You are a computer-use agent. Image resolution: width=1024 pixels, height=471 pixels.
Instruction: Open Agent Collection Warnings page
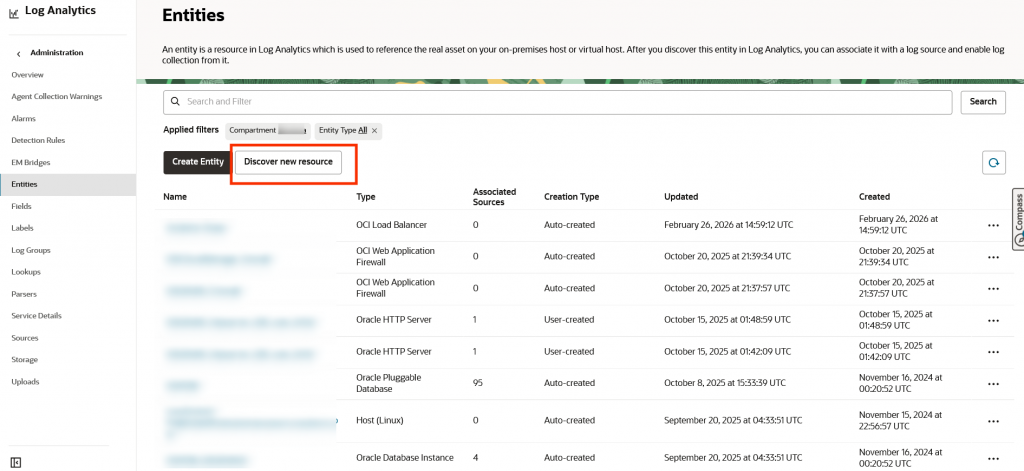(x=57, y=97)
